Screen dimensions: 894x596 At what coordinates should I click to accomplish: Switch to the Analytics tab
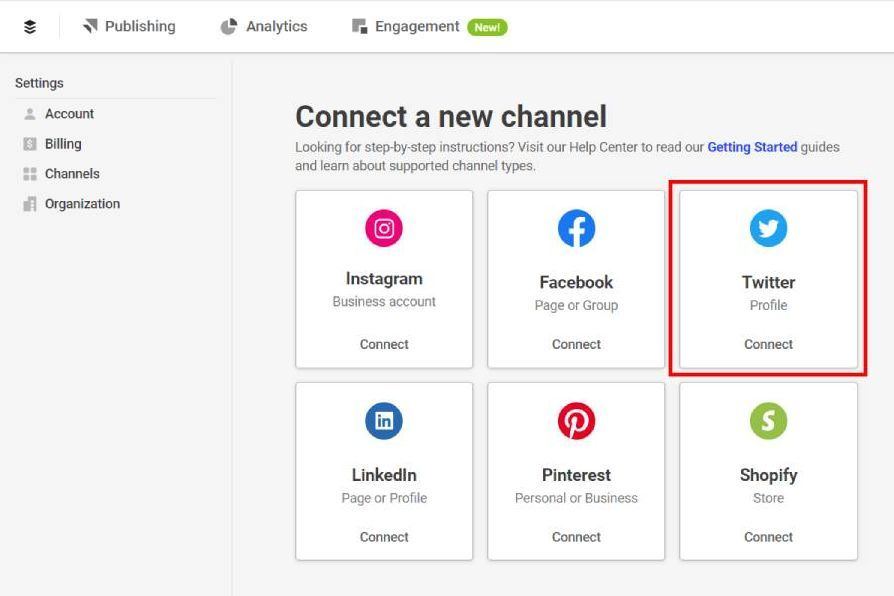(264, 26)
